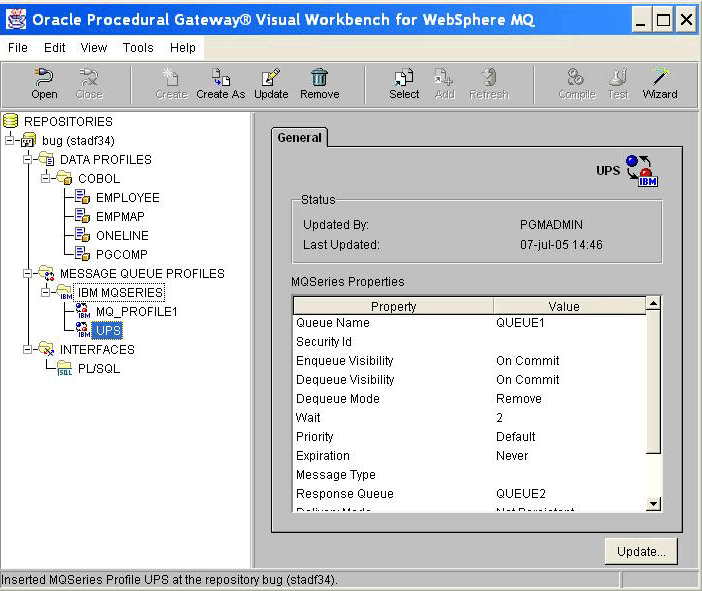
Task: Open the Tools menu
Action: 138,47
